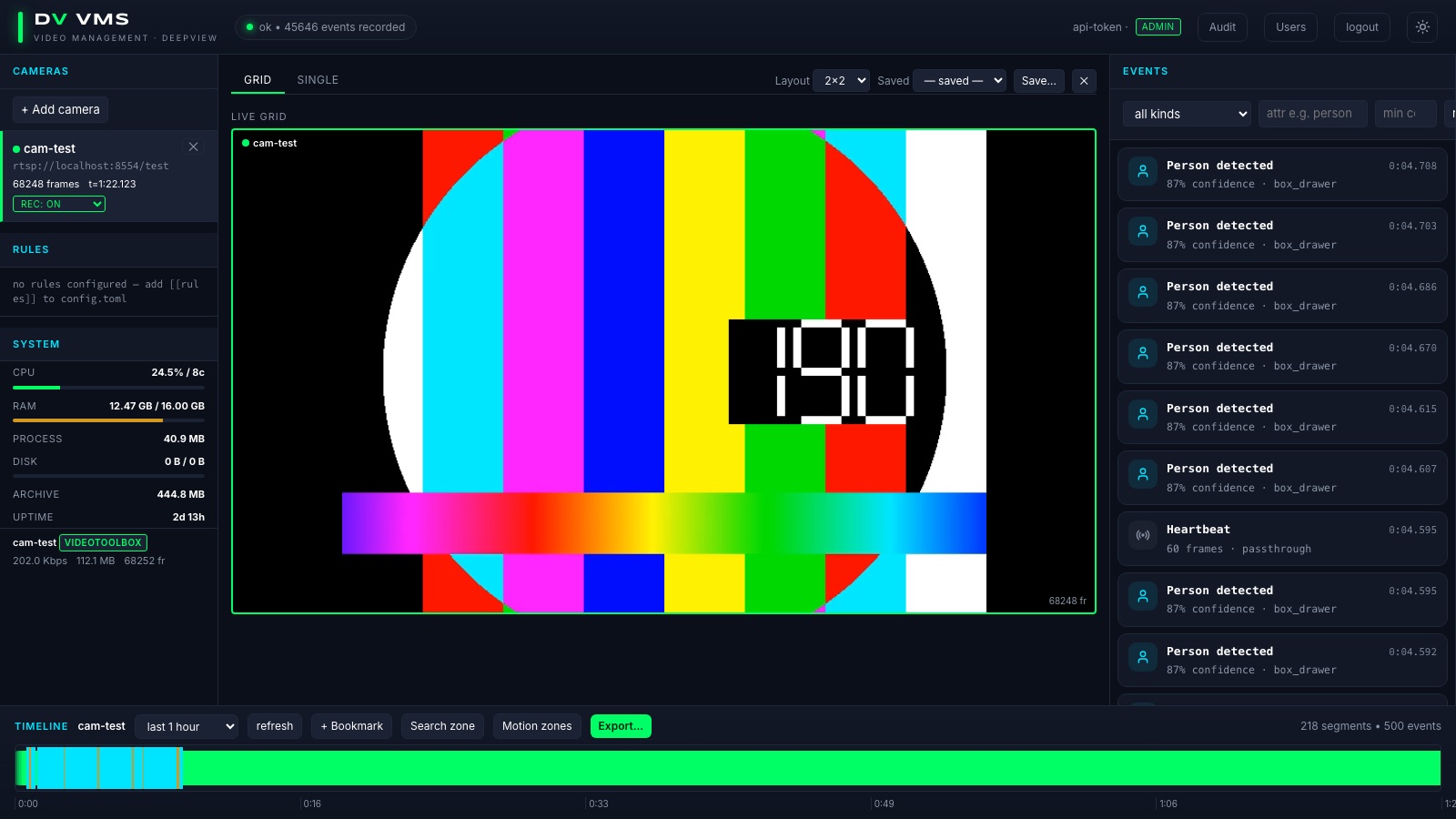Click person icon of event at 0:04.615

click(1143, 414)
